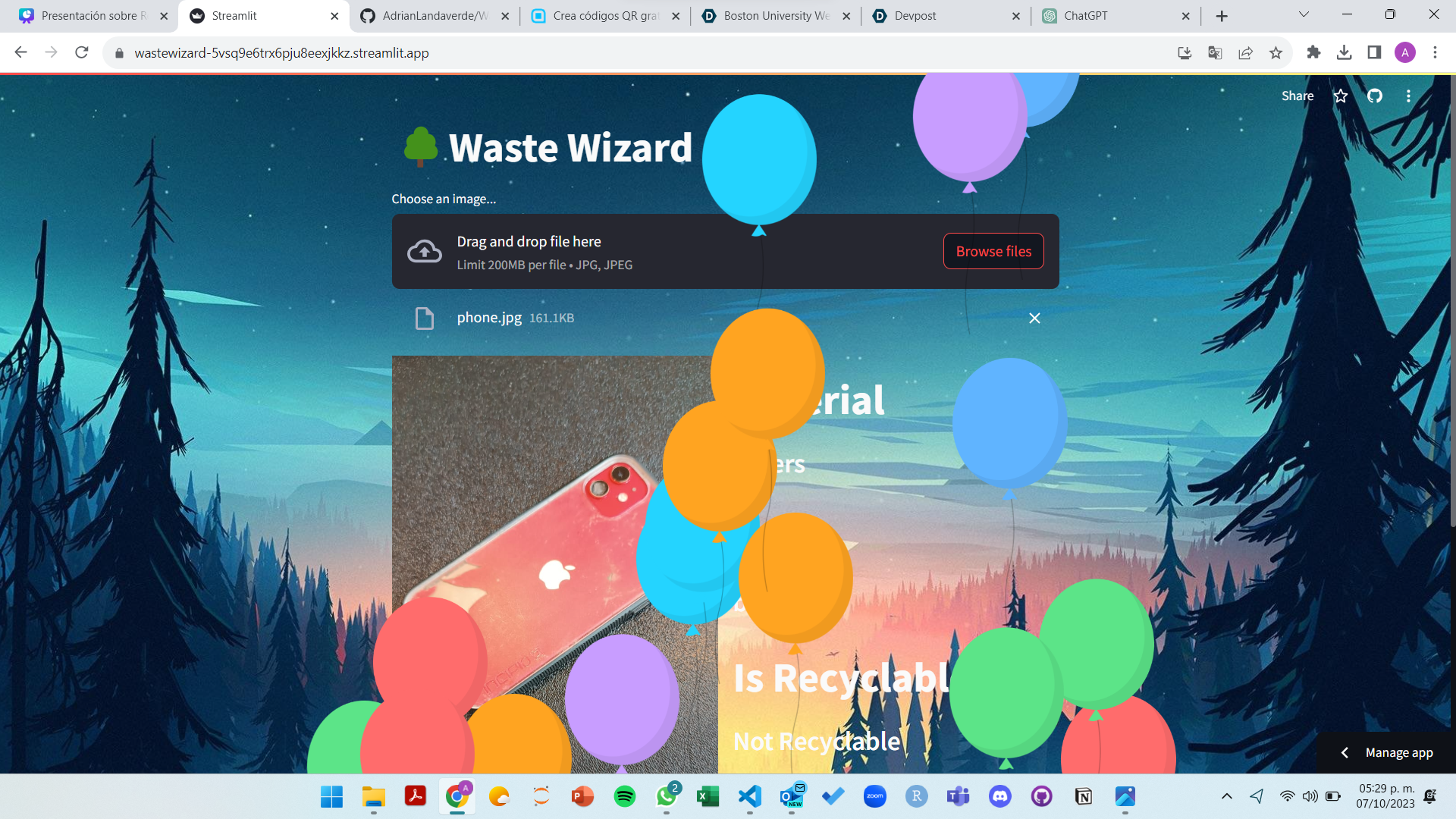Remove uploaded phone.jpg file
This screenshot has height=819, width=1456.
[x=1034, y=318]
